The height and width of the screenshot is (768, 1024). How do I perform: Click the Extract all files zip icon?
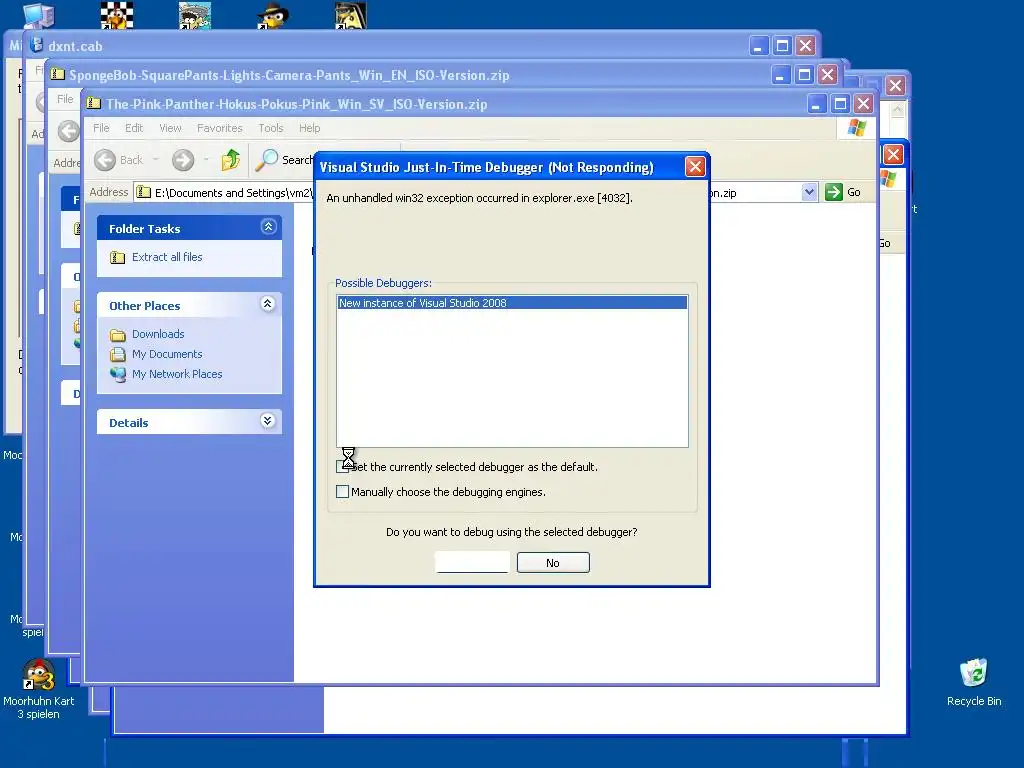(x=118, y=257)
